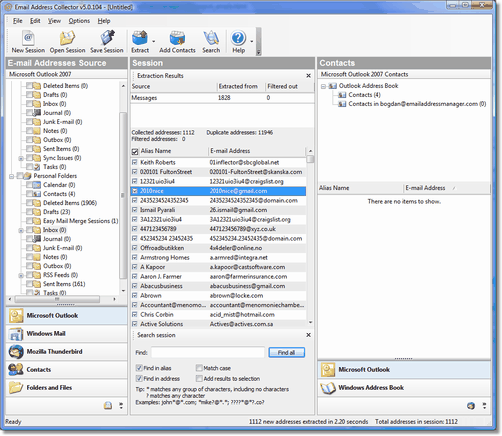Collapse the Outlook Address Book node
The image size is (502, 436).
(x=323, y=86)
